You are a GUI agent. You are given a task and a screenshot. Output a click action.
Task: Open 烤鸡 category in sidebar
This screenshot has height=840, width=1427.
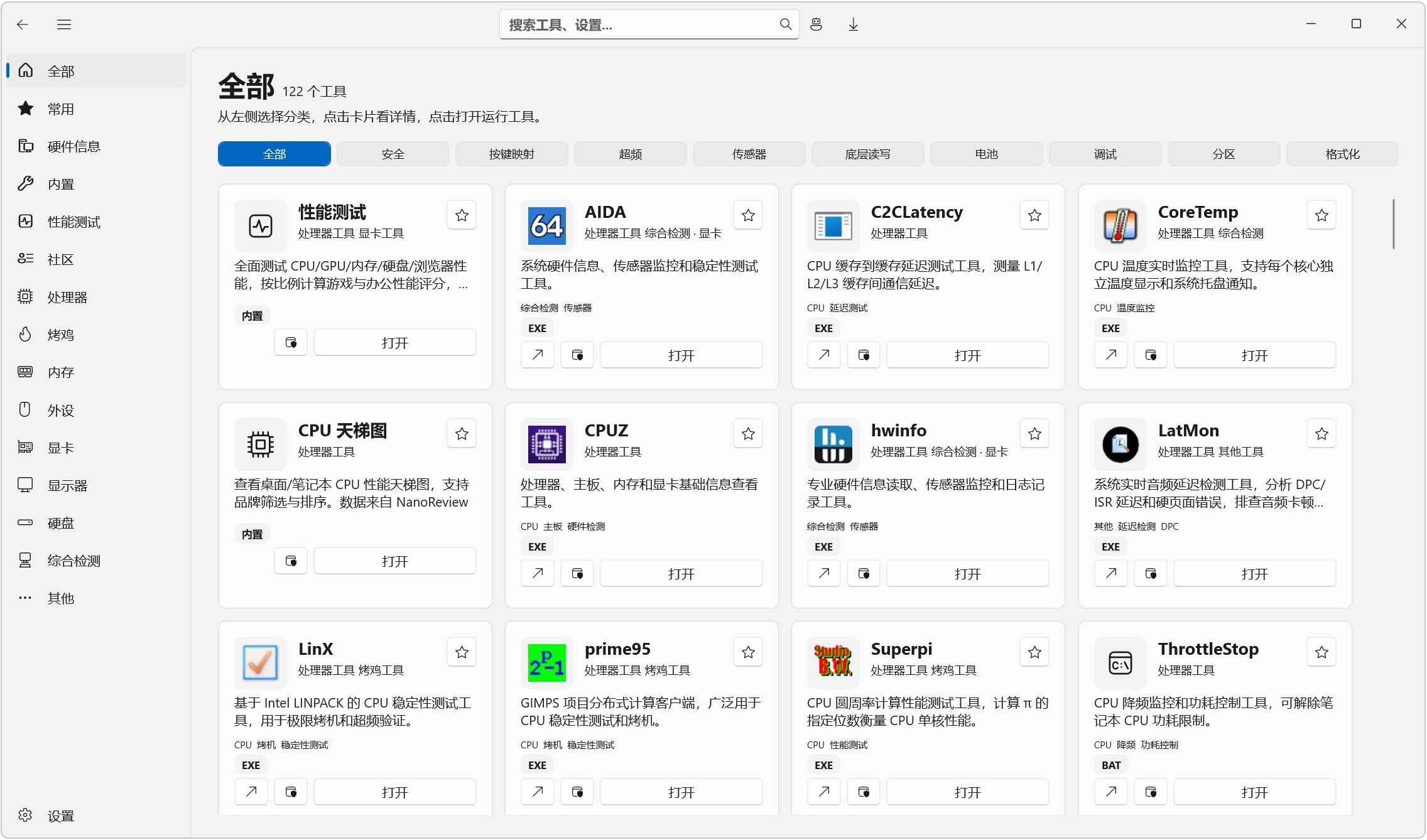point(96,335)
